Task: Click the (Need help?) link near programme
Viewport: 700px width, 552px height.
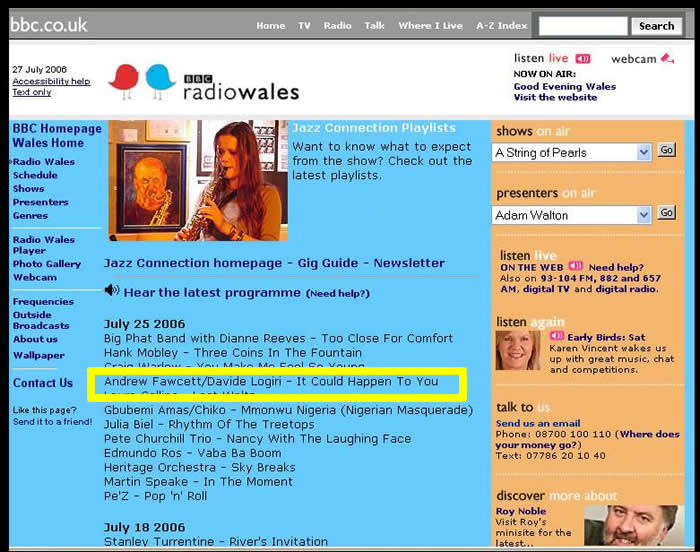Action: point(338,293)
